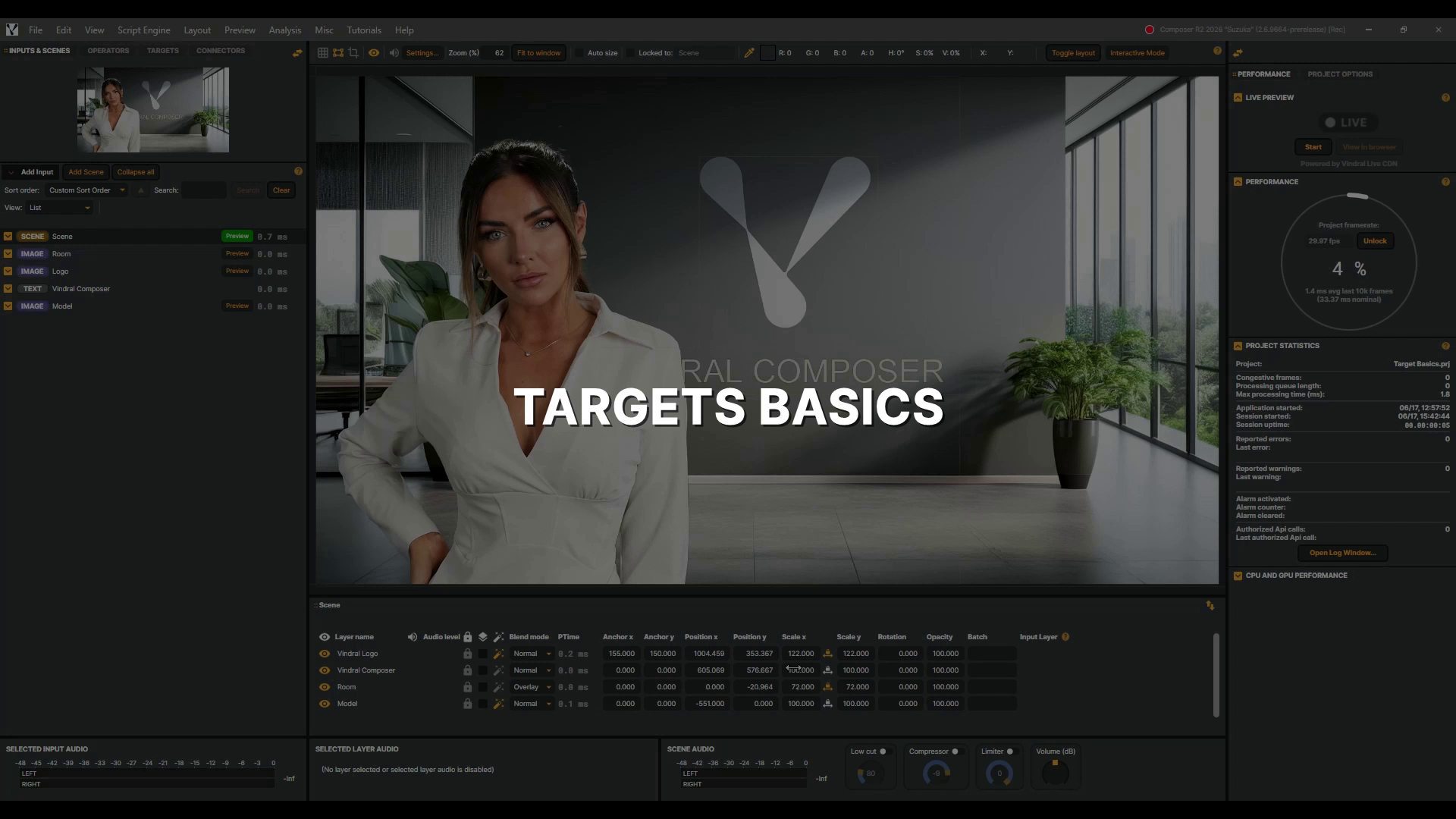
Task: Click the sampled color swatch box
Action: (x=767, y=53)
